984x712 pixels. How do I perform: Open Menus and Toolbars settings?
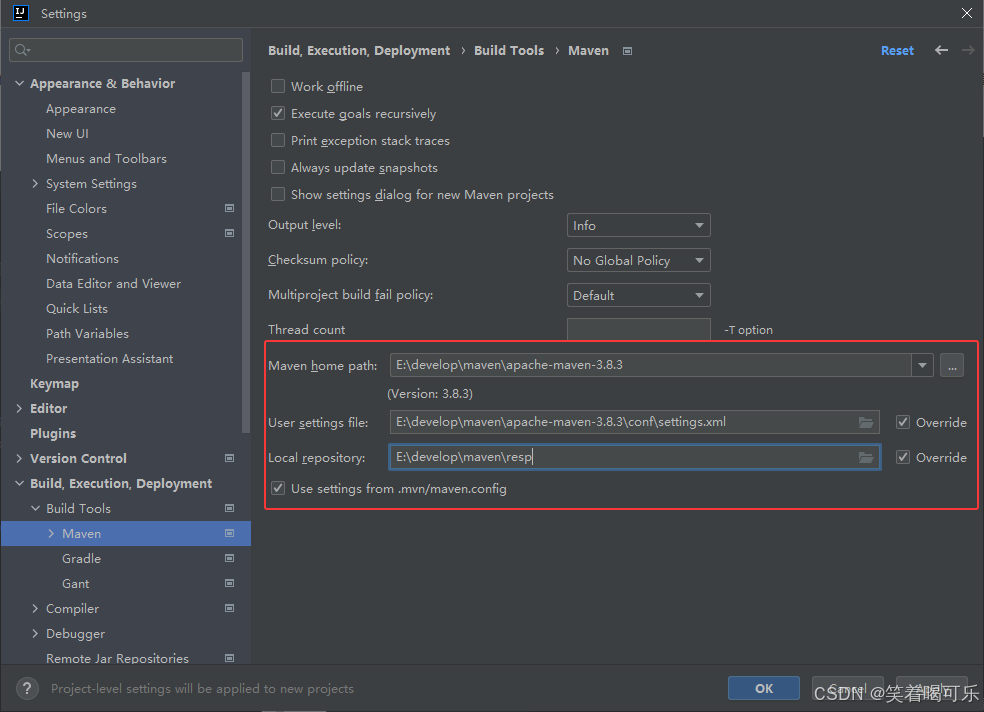106,159
